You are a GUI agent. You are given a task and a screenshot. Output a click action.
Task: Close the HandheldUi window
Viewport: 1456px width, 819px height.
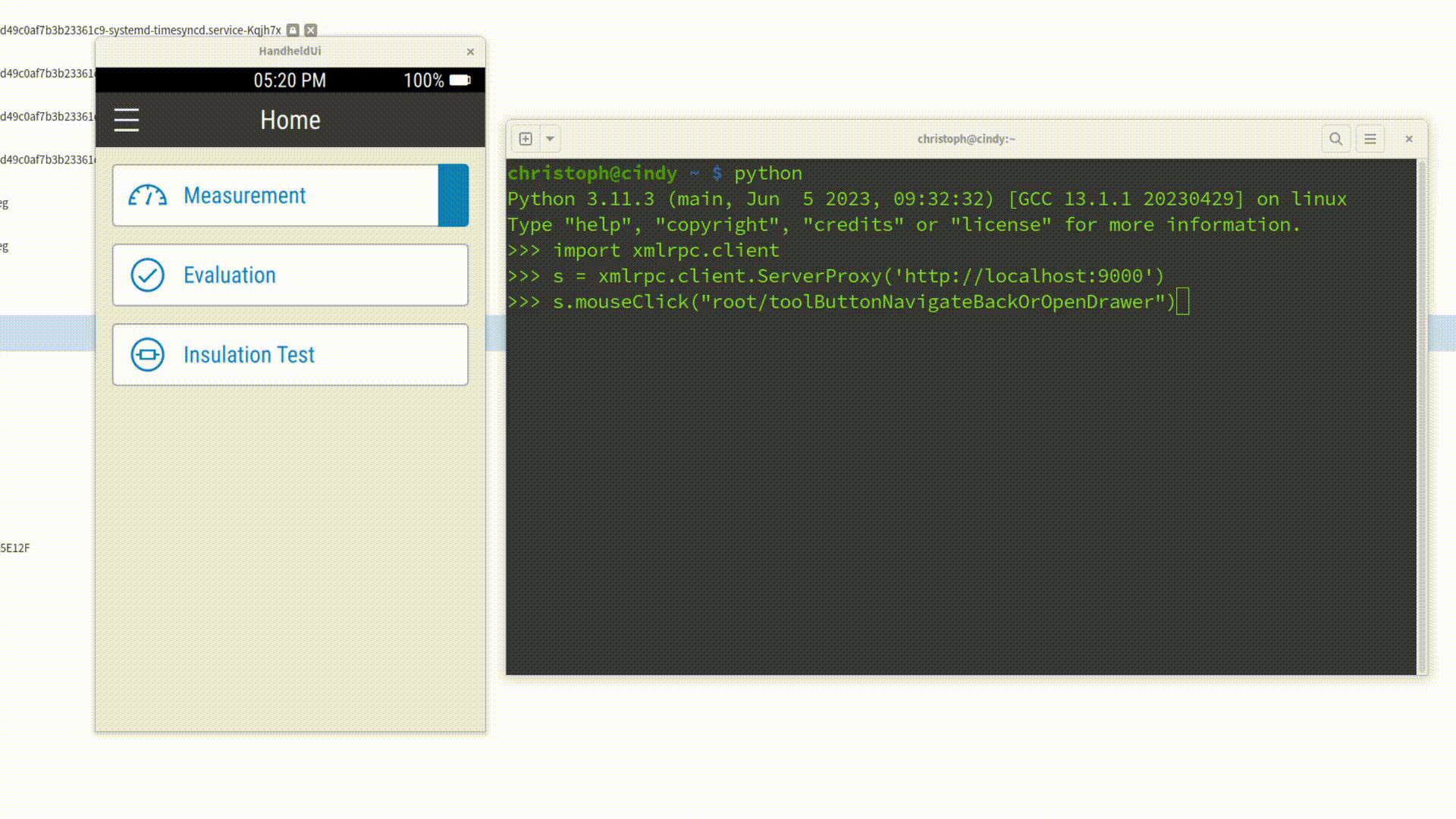[470, 52]
